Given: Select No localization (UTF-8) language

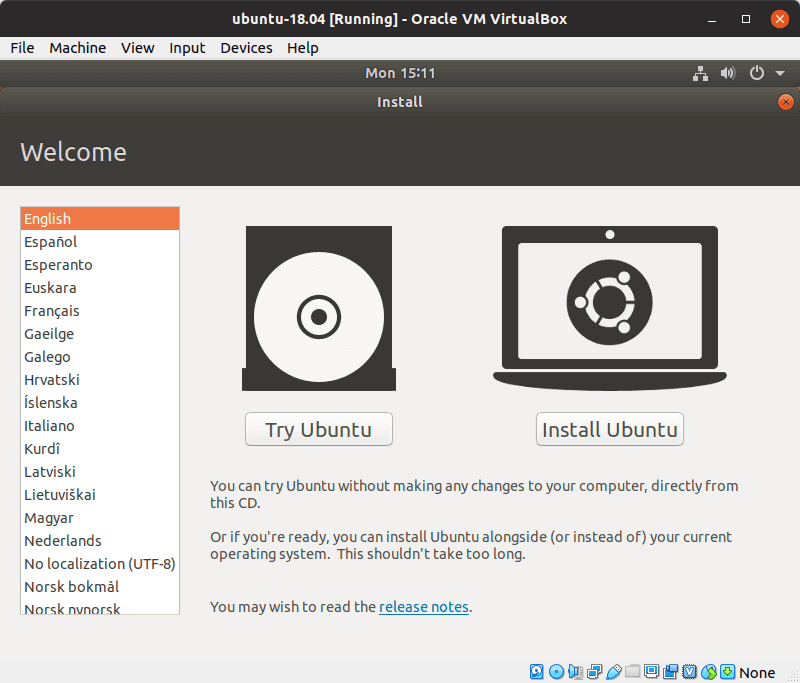Looking at the screenshot, I should click(x=100, y=563).
